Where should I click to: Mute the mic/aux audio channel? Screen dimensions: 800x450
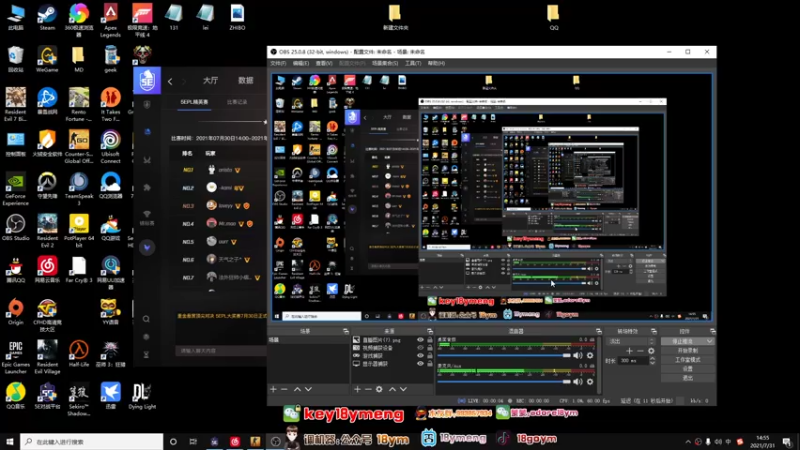click(x=578, y=382)
